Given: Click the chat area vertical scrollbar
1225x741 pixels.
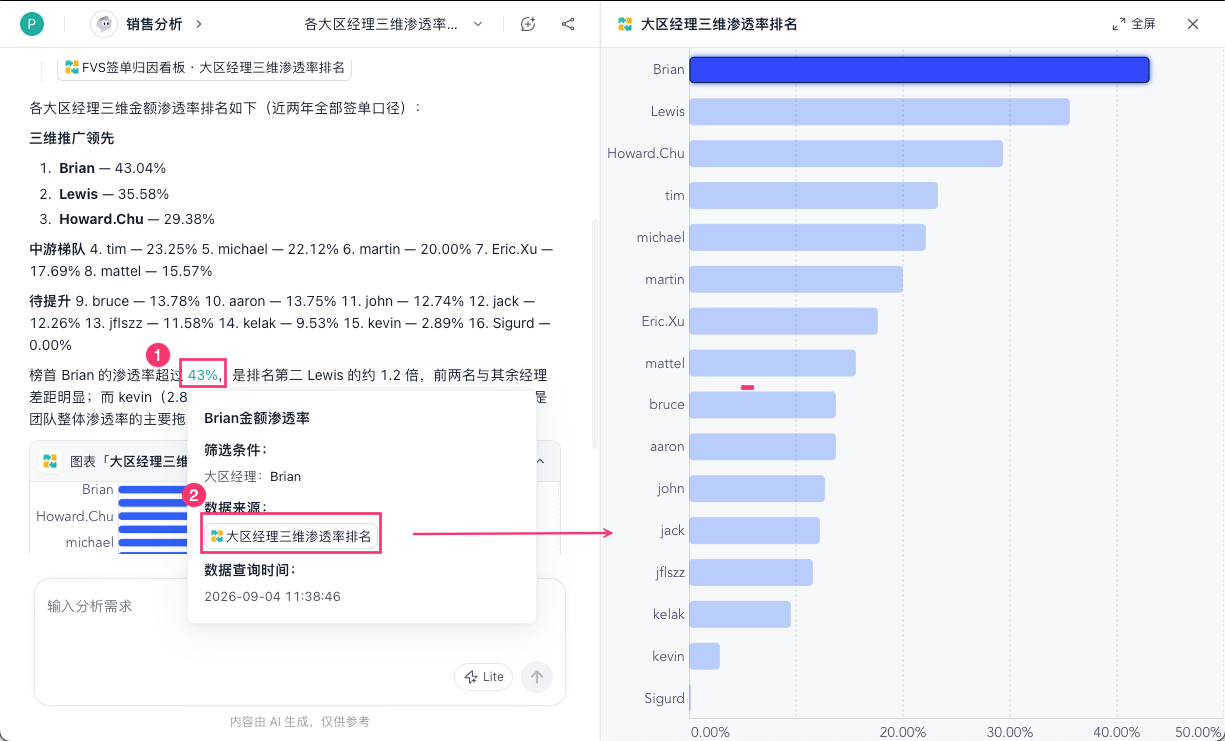Looking at the screenshot, I should tap(593, 333).
